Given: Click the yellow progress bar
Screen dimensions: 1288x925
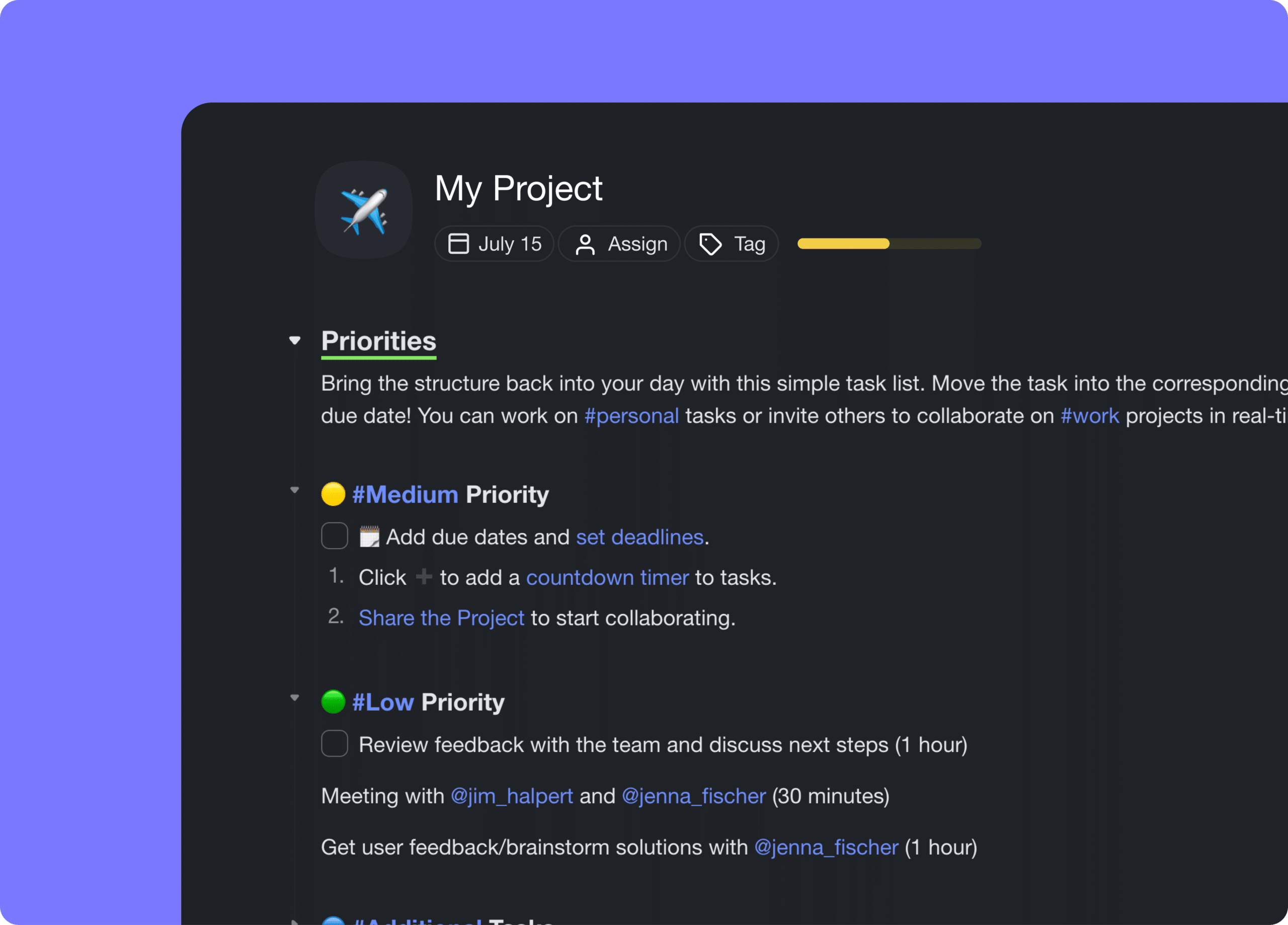Looking at the screenshot, I should (x=843, y=243).
